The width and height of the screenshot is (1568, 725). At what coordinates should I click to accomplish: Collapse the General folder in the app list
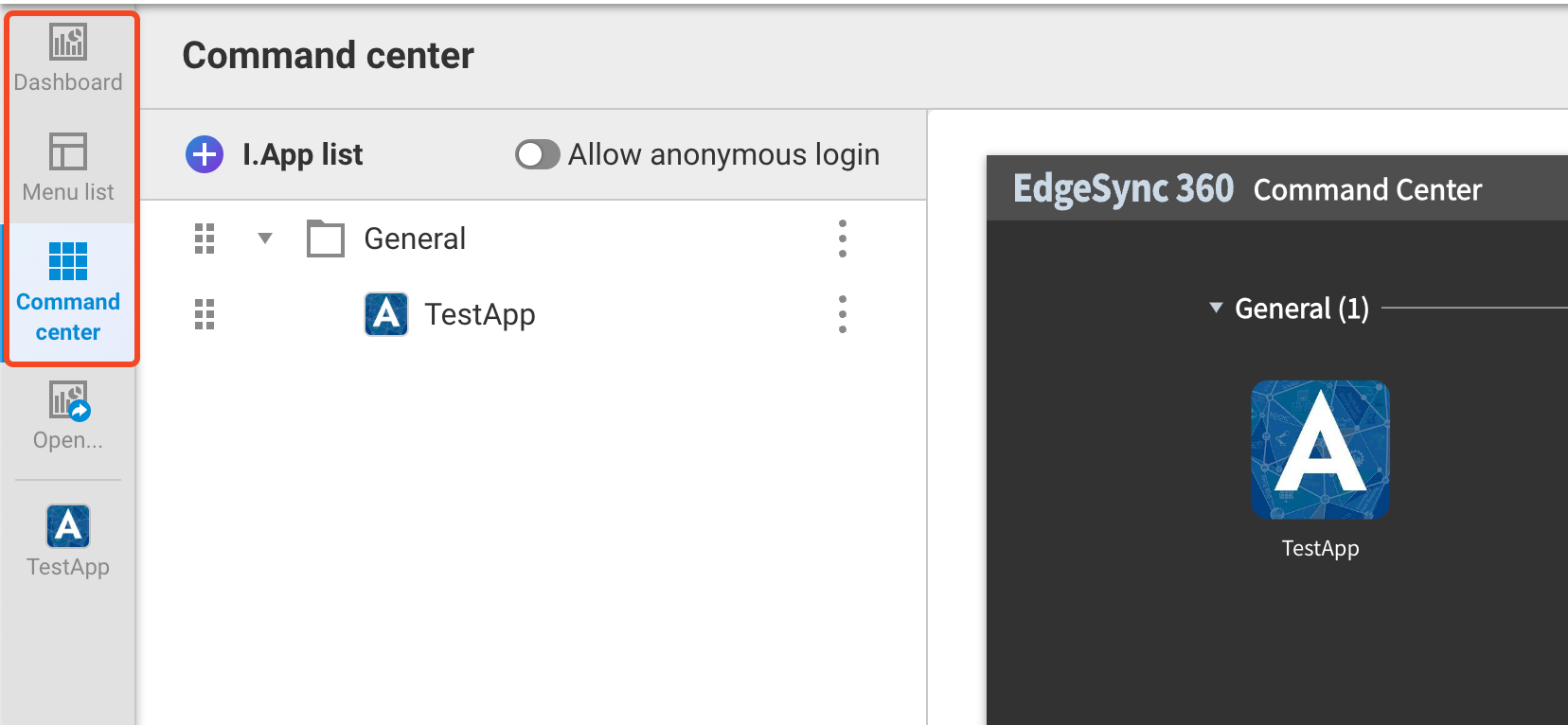(x=264, y=239)
